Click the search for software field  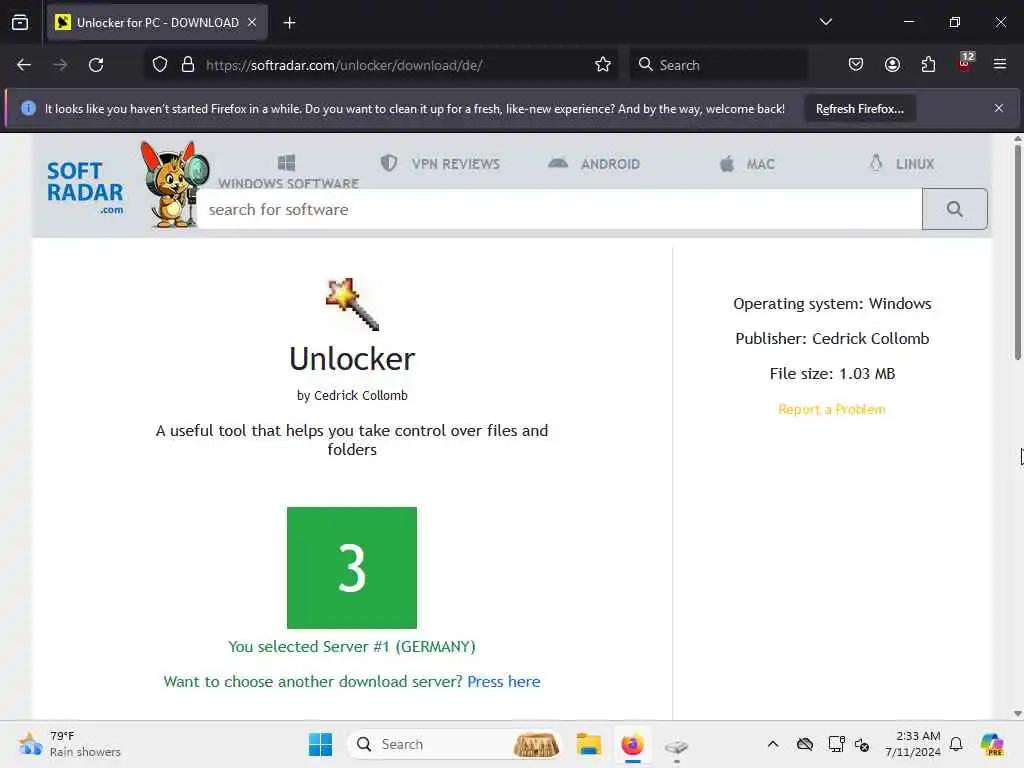560,210
